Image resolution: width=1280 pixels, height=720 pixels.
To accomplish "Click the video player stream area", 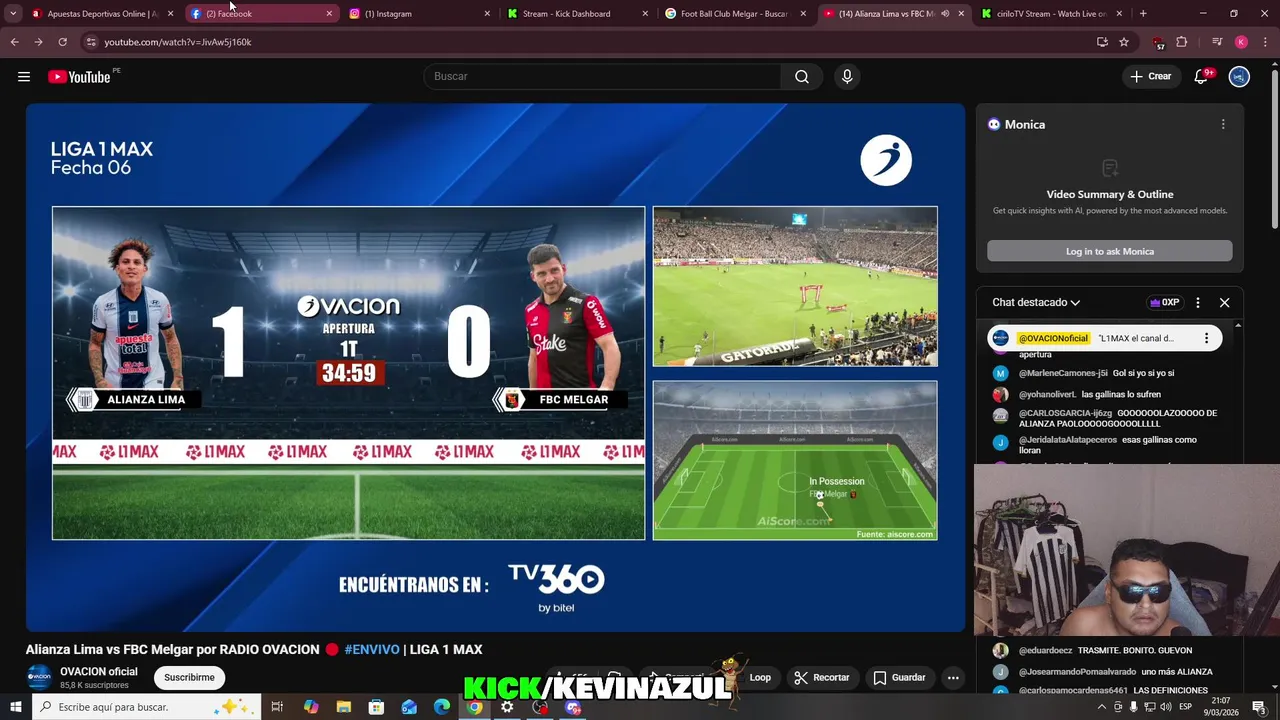I will pos(495,367).
